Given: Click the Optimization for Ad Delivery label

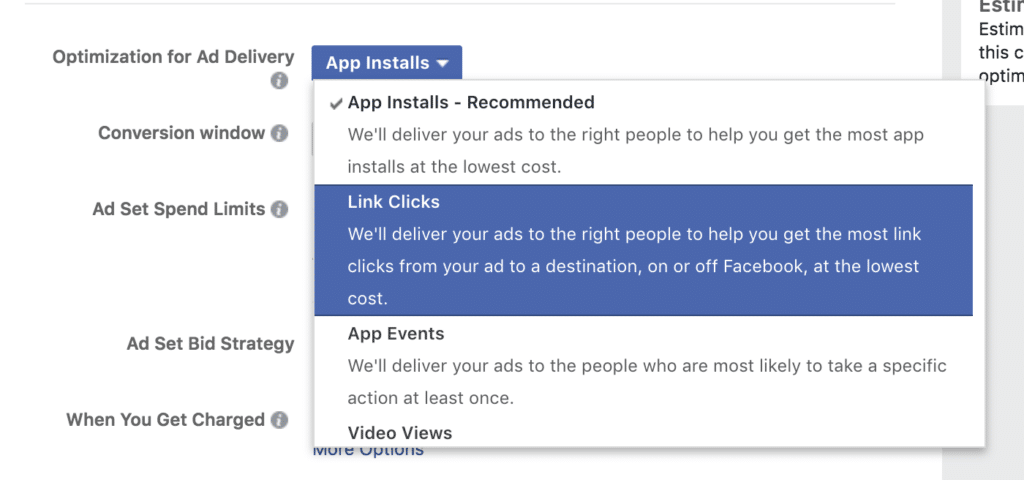Looking at the screenshot, I should tap(173, 57).
